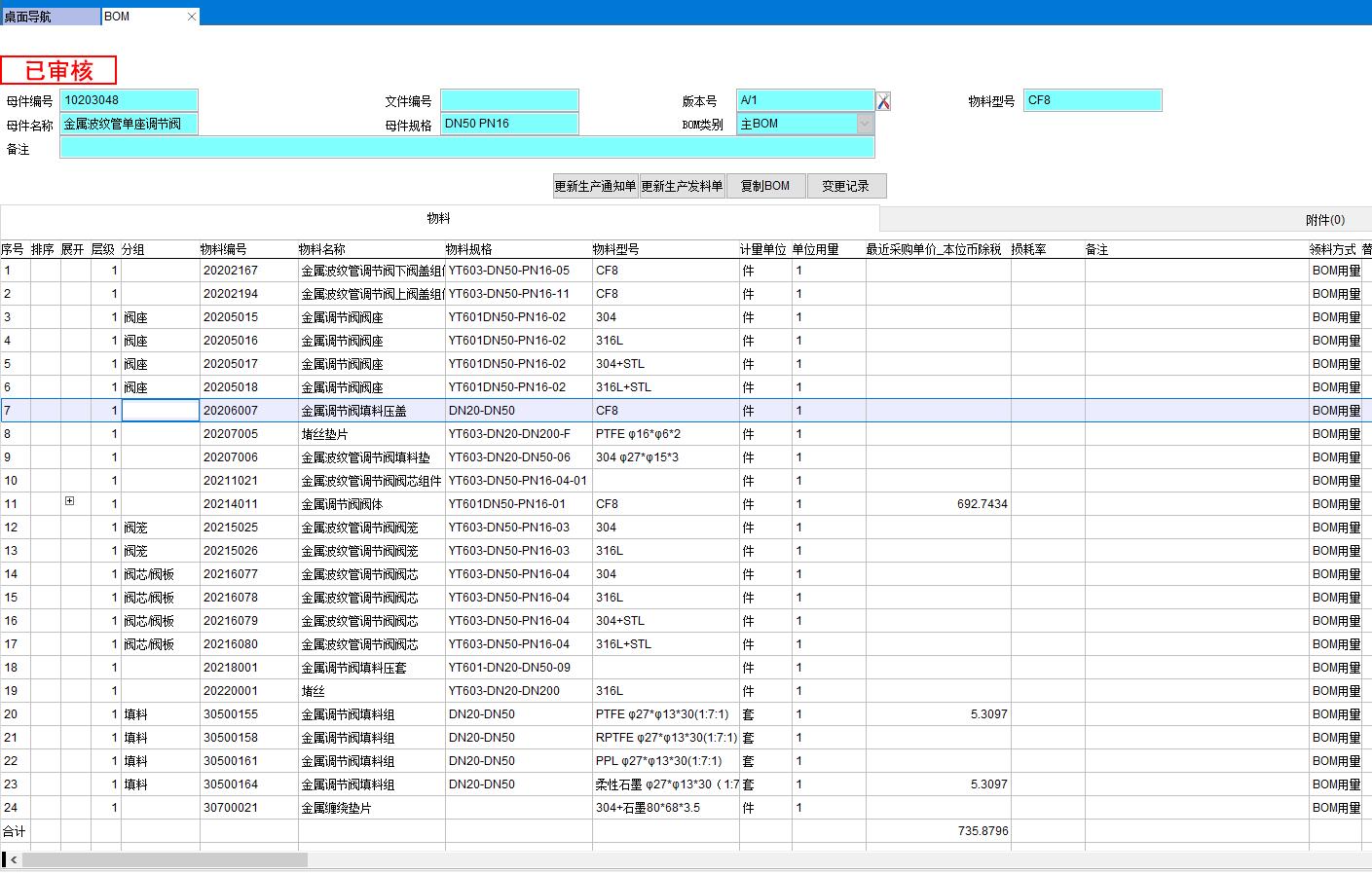Viewport: 1372px width, 875px height.
Task: Click the left arrow of horizontal scrollbar
Action: coord(14,860)
